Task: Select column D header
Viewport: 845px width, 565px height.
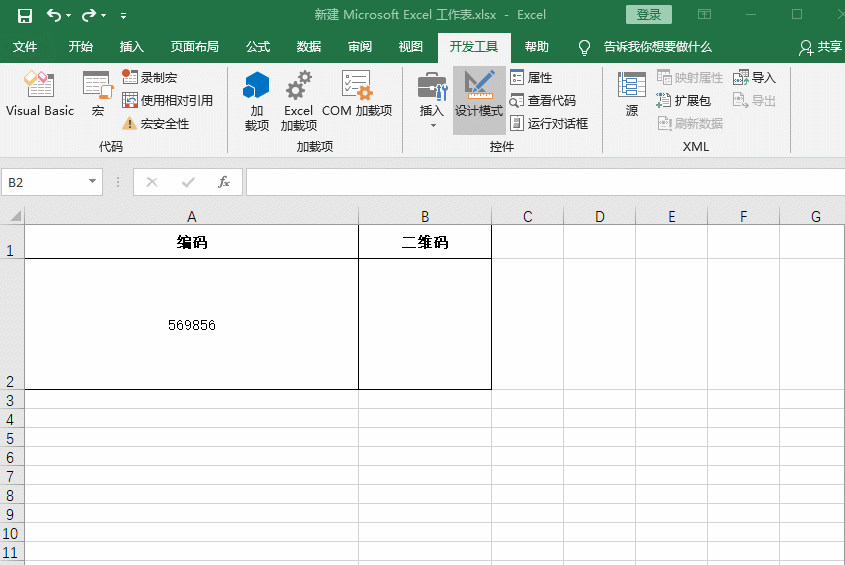Action: click(x=600, y=216)
